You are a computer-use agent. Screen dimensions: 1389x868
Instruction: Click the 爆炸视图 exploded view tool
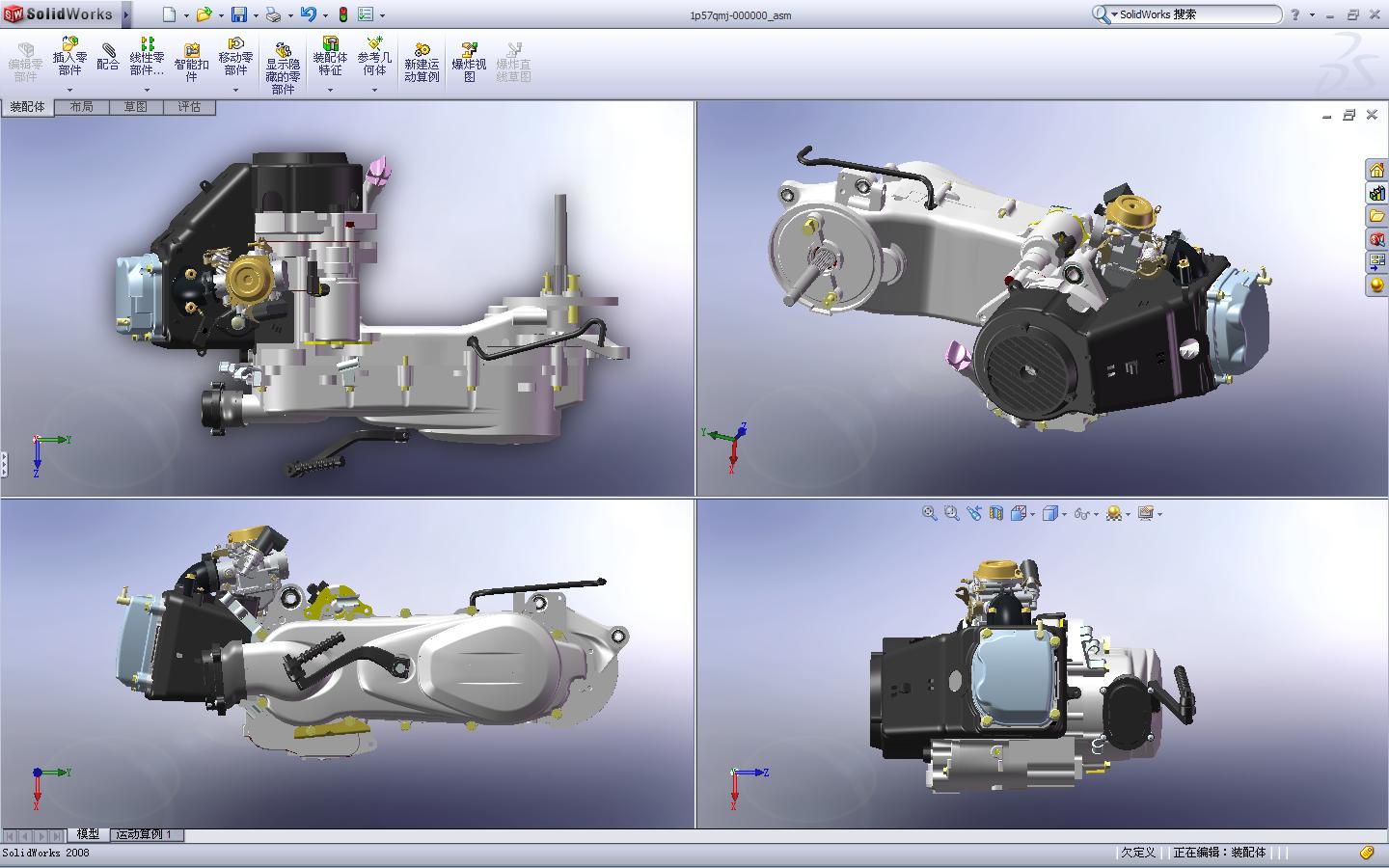pyautogui.click(x=469, y=63)
